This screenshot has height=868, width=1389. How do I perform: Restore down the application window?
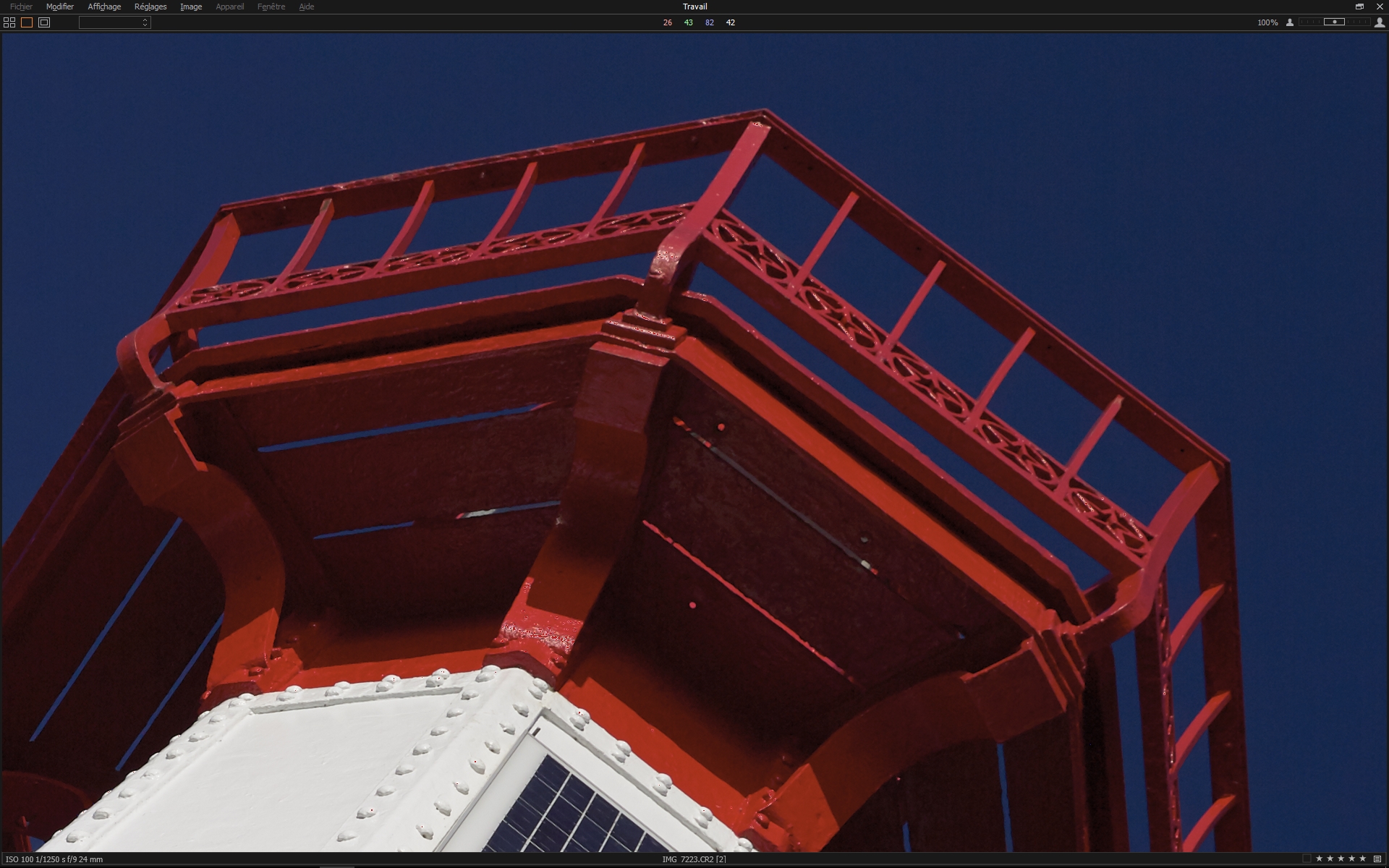point(1359,7)
